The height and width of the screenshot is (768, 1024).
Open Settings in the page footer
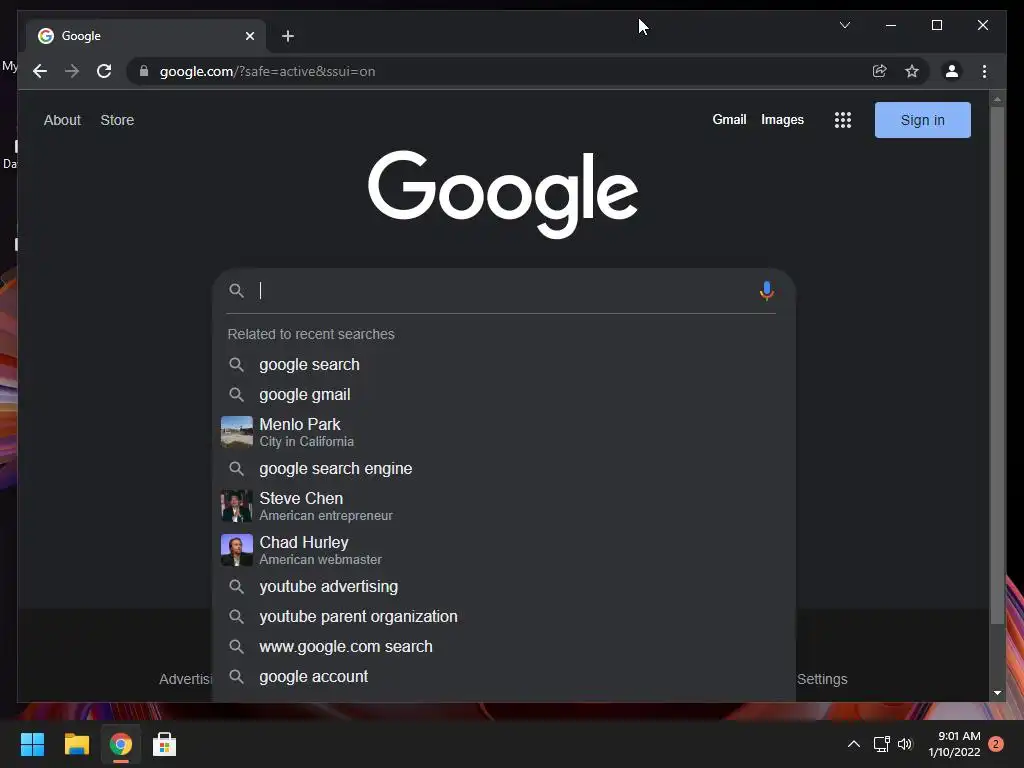pos(822,679)
